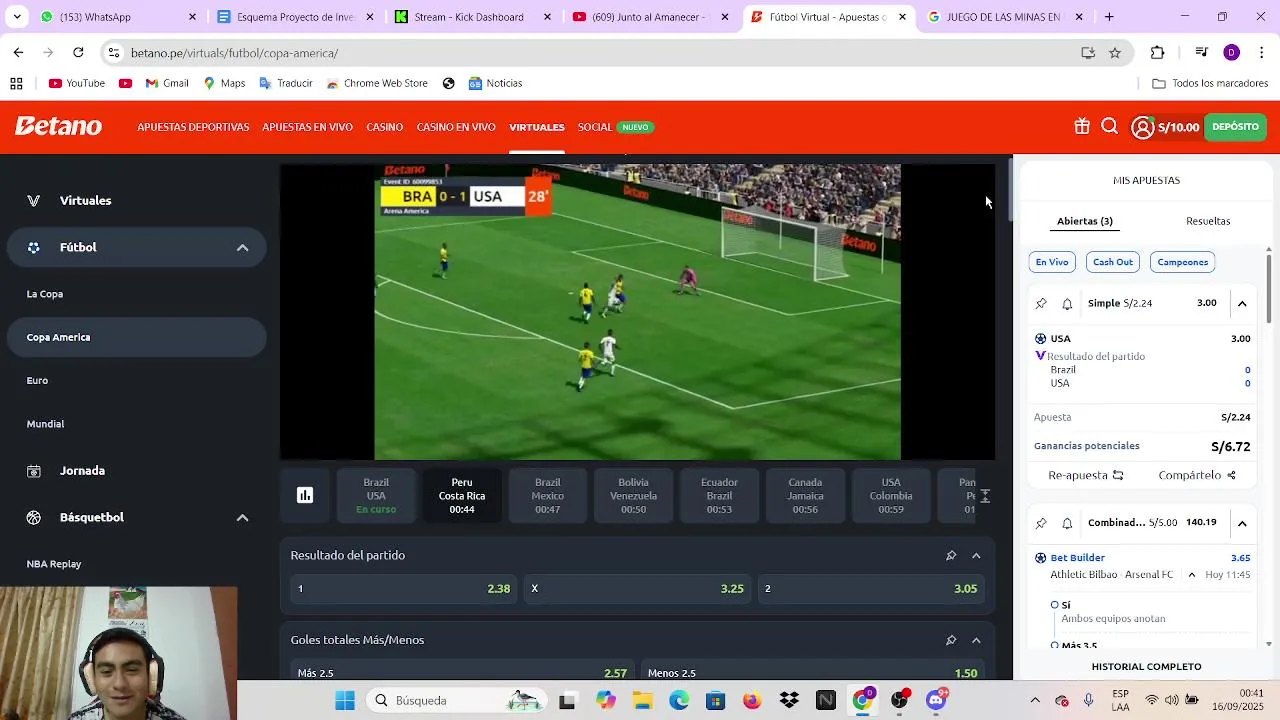Open La Copa in the sidebar
Viewport: 1280px width, 720px height.
pyautogui.click(x=45, y=294)
